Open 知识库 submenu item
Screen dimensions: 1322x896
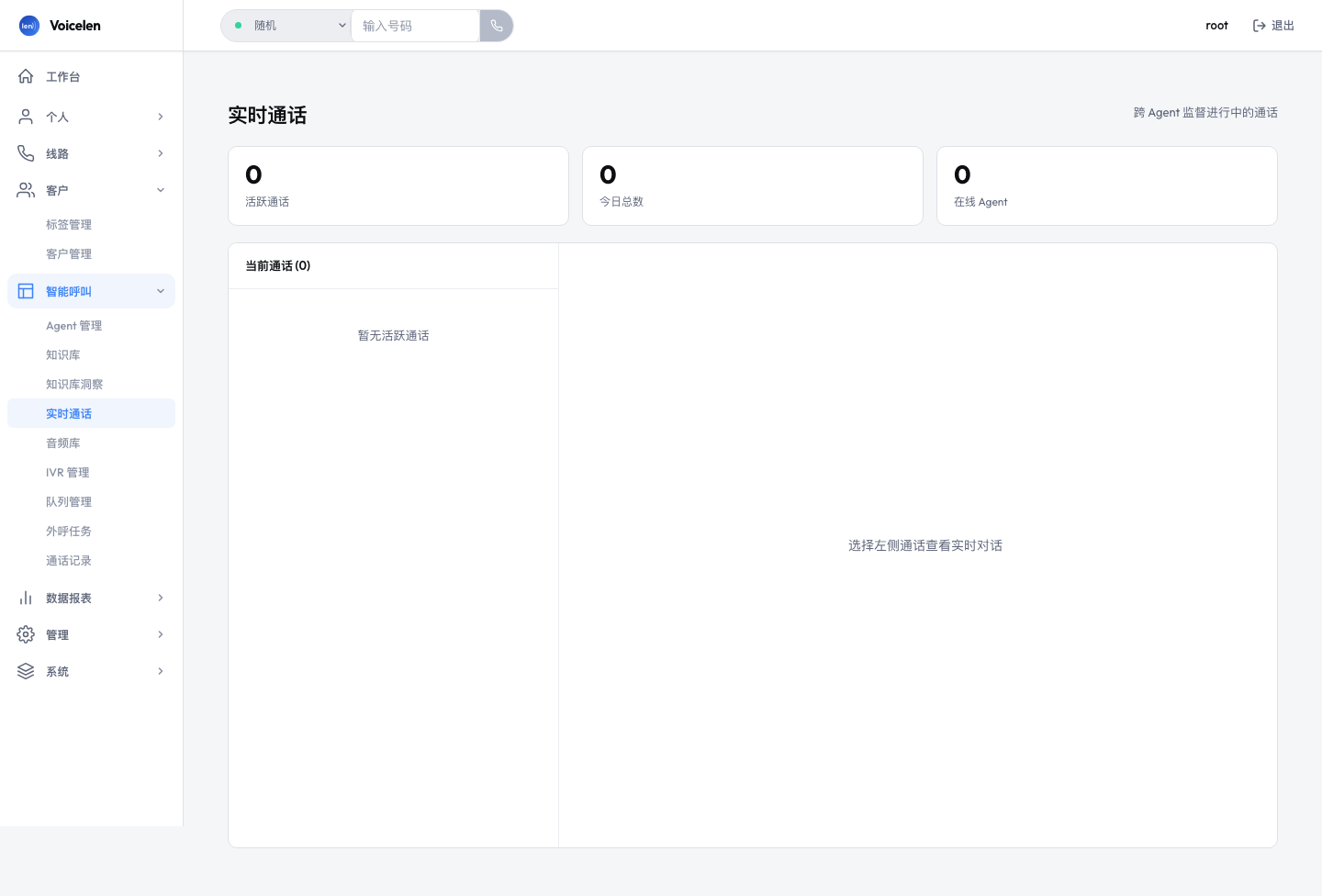tap(91, 354)
